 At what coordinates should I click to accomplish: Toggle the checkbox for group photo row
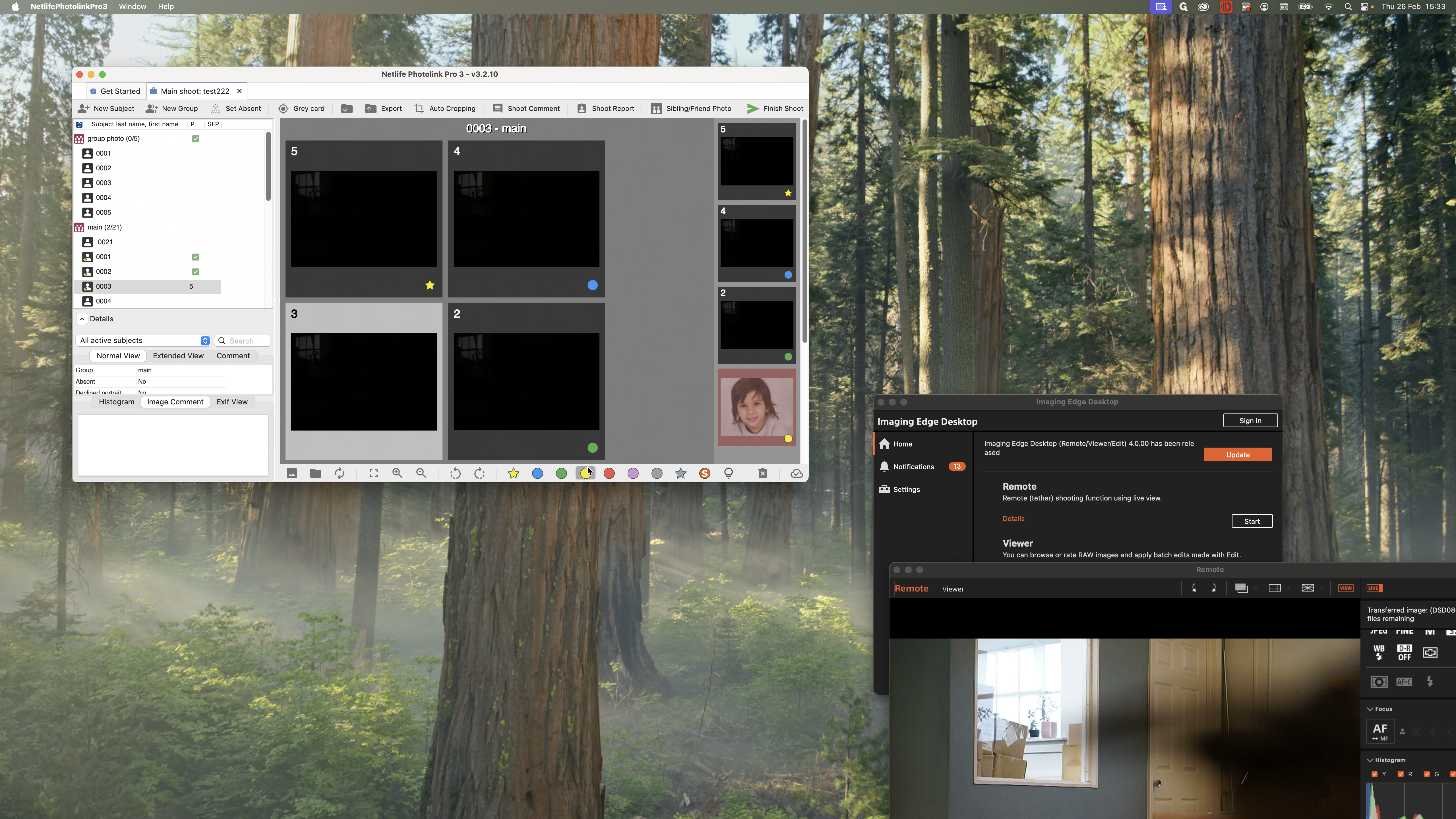tap(196, 139)
